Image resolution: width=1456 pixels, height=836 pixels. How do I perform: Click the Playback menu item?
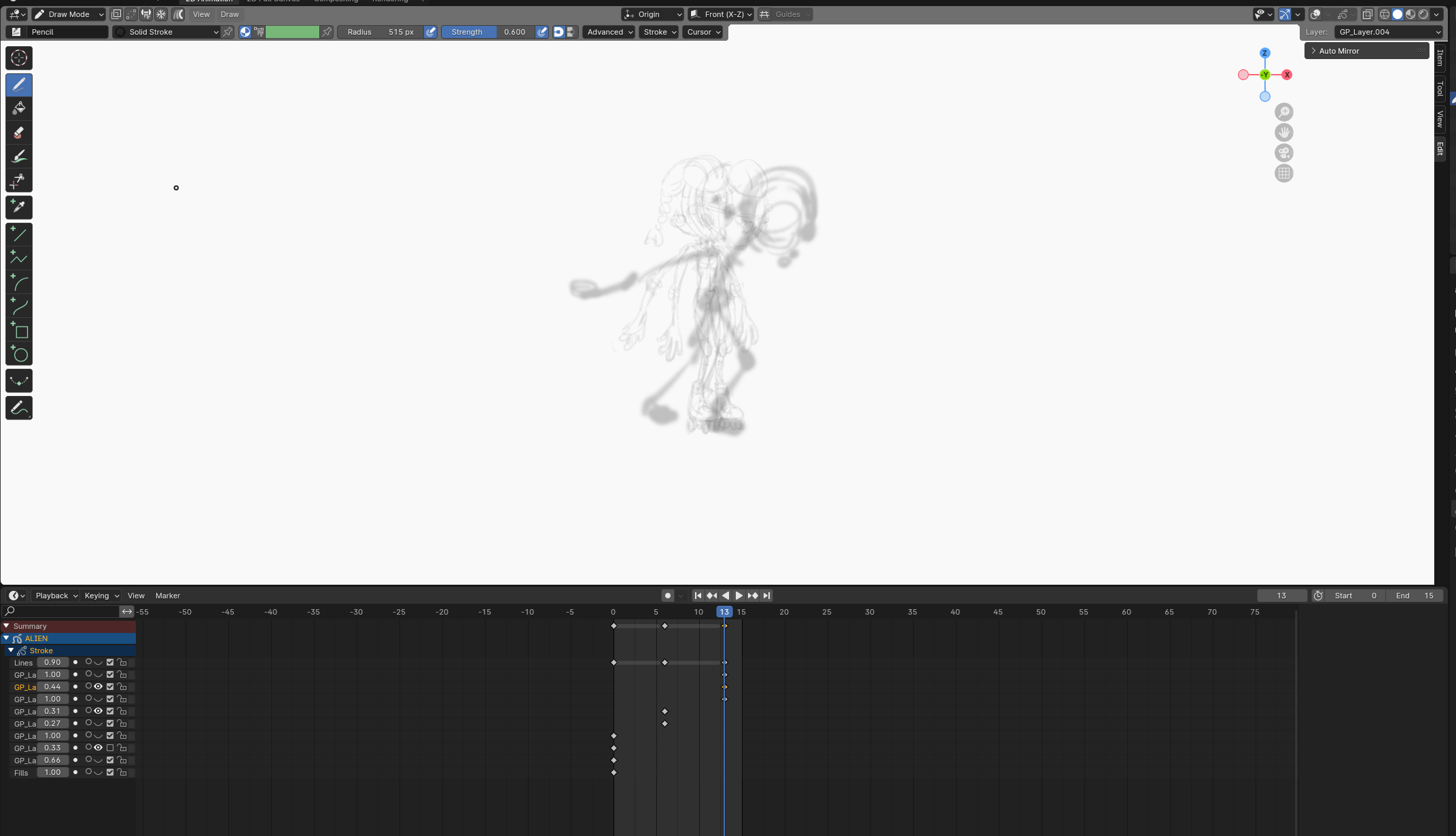tap(52, 595)
